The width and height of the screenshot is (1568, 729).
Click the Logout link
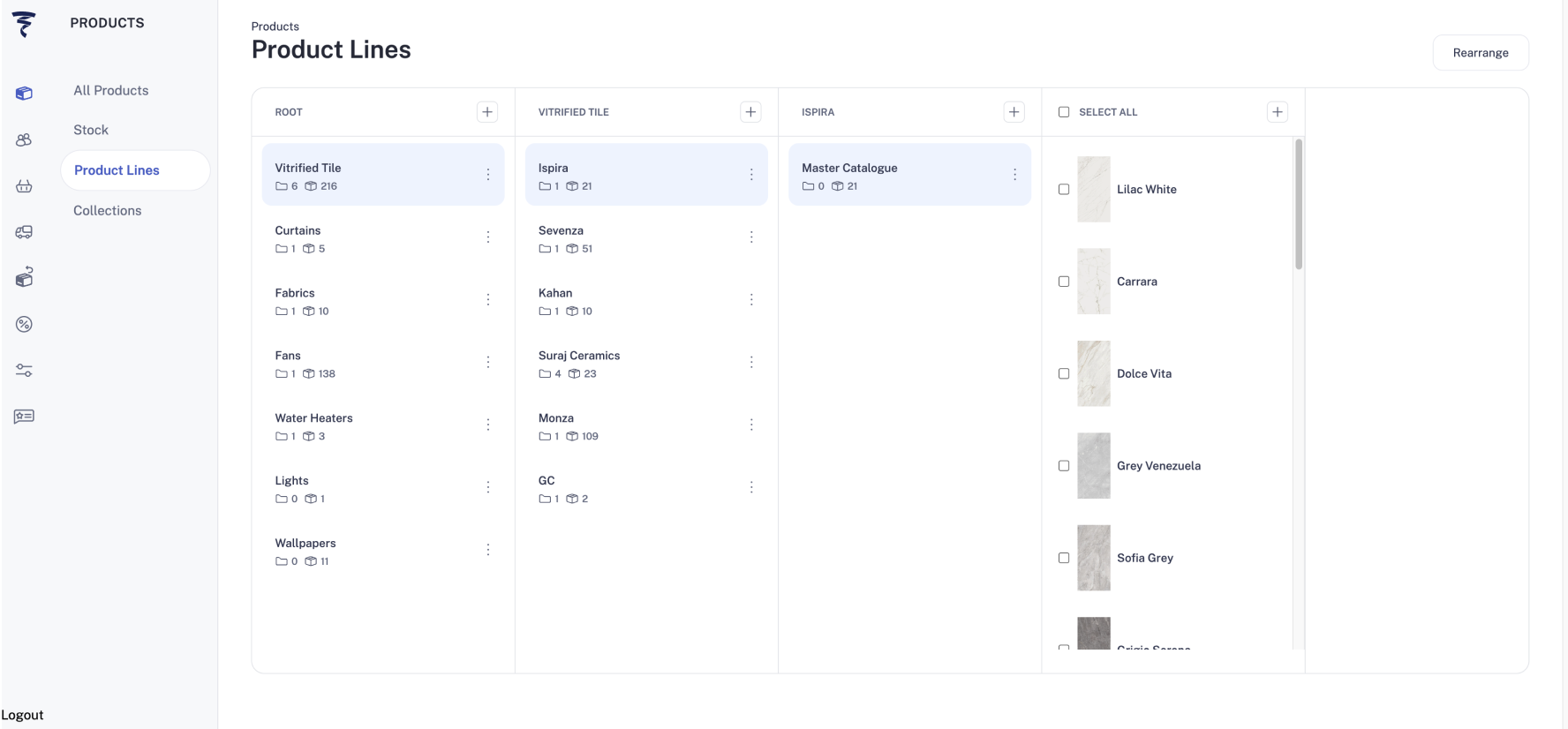[x=23, y=715]
